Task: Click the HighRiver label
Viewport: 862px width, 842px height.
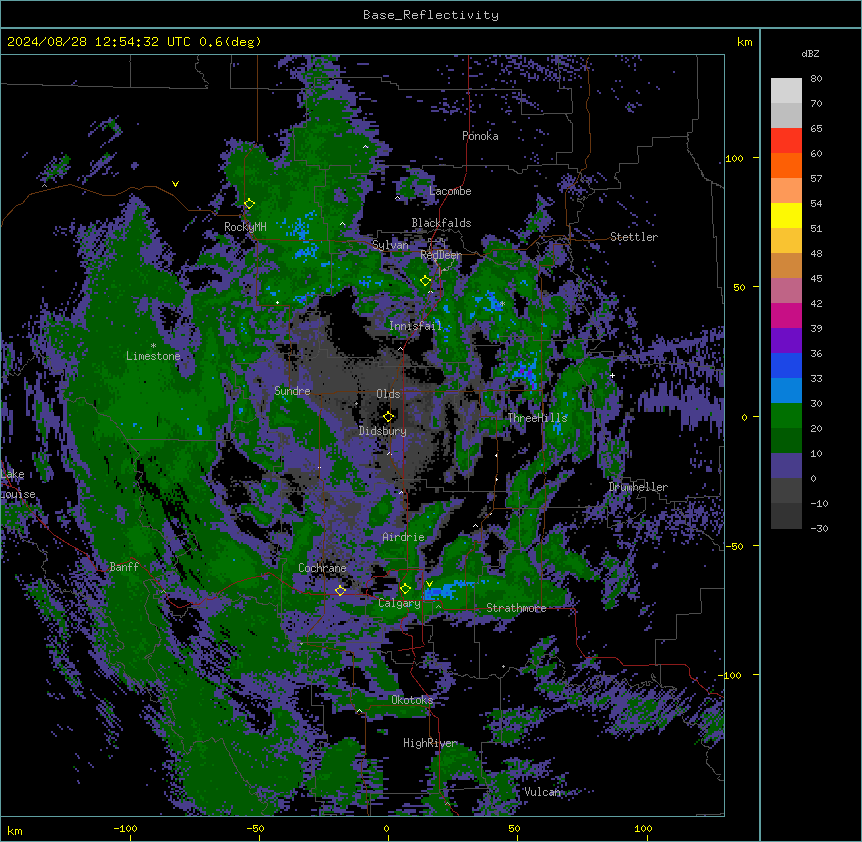Action: (x=430, y=743)
